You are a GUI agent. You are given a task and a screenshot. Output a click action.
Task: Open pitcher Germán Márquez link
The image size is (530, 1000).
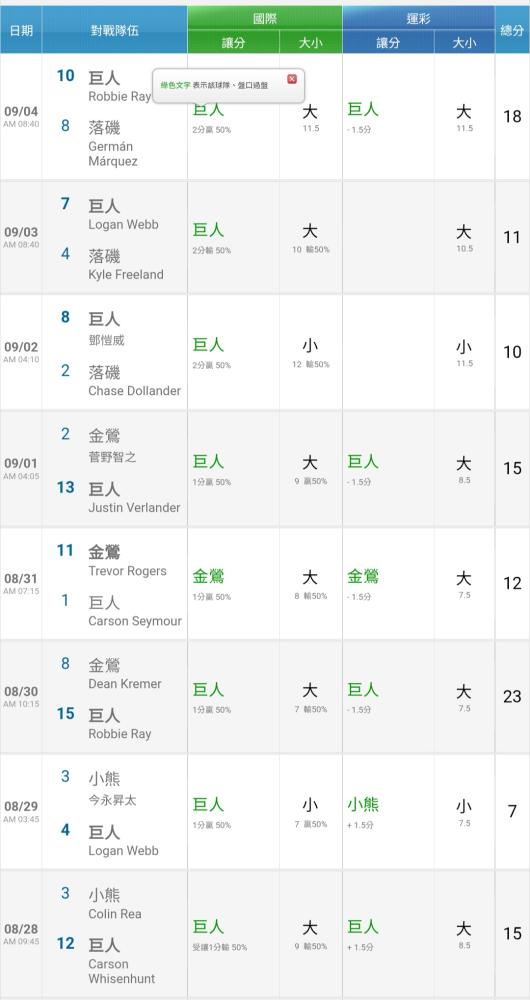[113, 154]
